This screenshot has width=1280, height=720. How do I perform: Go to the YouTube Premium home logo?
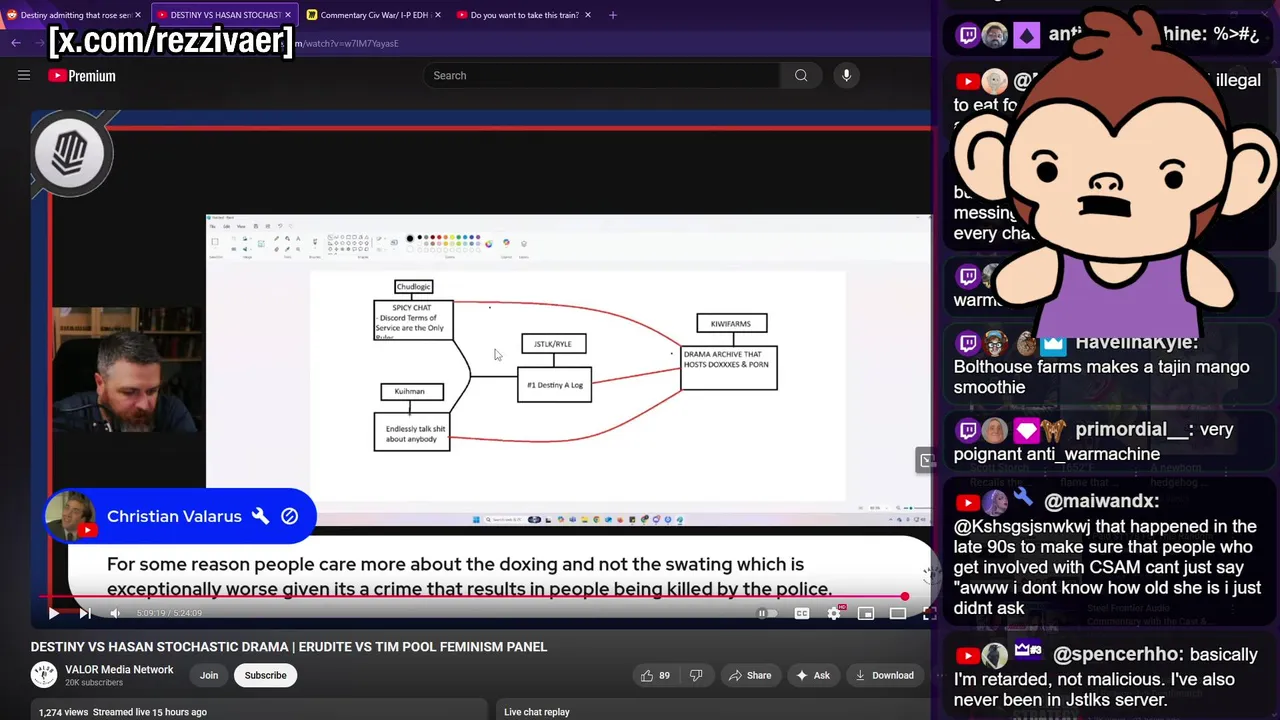[82, 76]
